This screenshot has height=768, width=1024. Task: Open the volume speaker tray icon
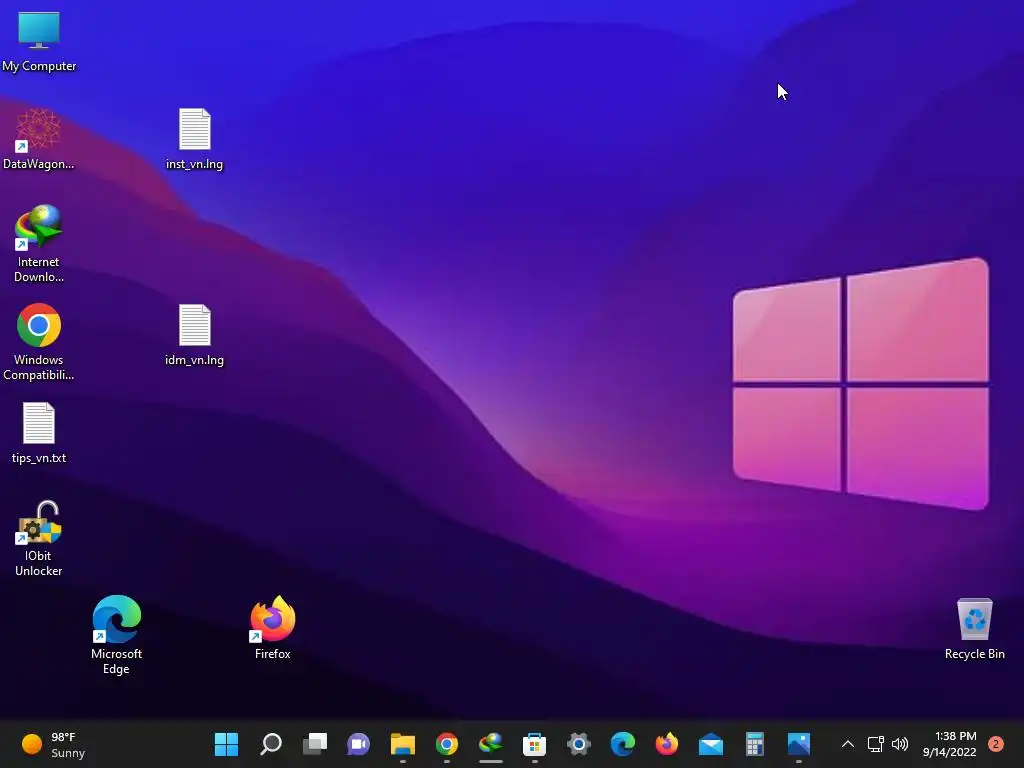900,744
